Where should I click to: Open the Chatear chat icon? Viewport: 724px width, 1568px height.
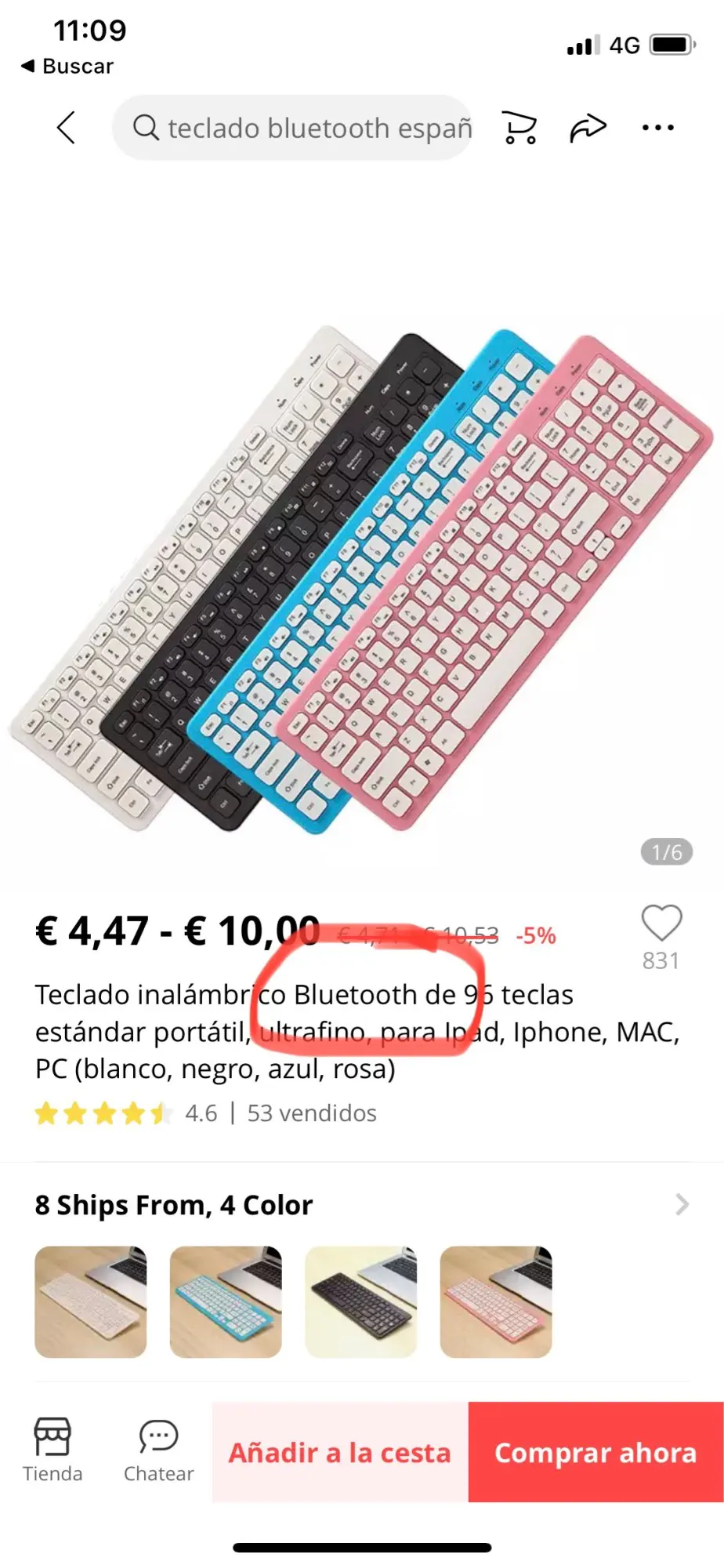tap(159, 1450)
